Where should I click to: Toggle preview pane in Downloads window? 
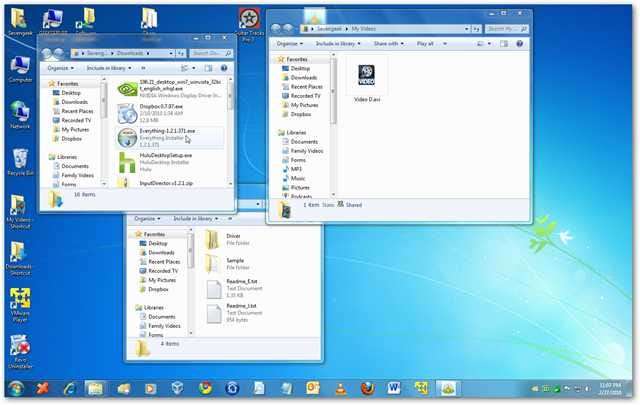point(209,68)
